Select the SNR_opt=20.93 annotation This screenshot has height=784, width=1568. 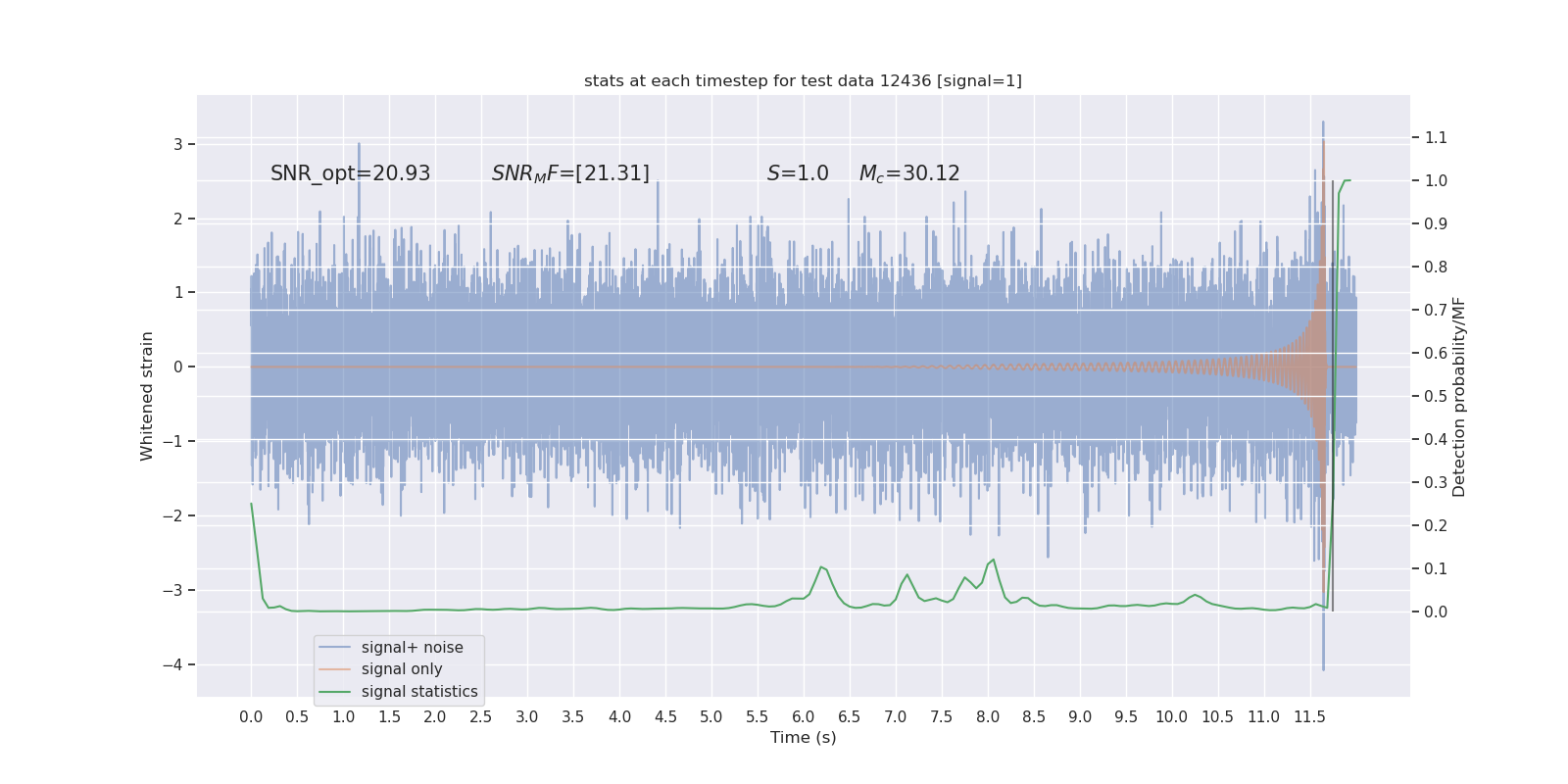pyautogui.click(x=350, y=173)
